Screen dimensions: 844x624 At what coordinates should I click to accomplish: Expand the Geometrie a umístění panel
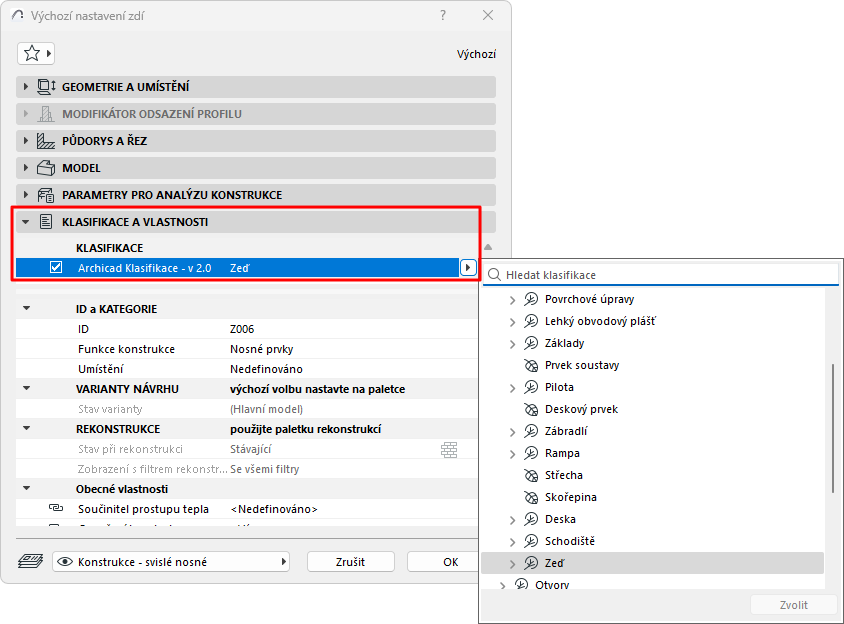click(25, 87)
